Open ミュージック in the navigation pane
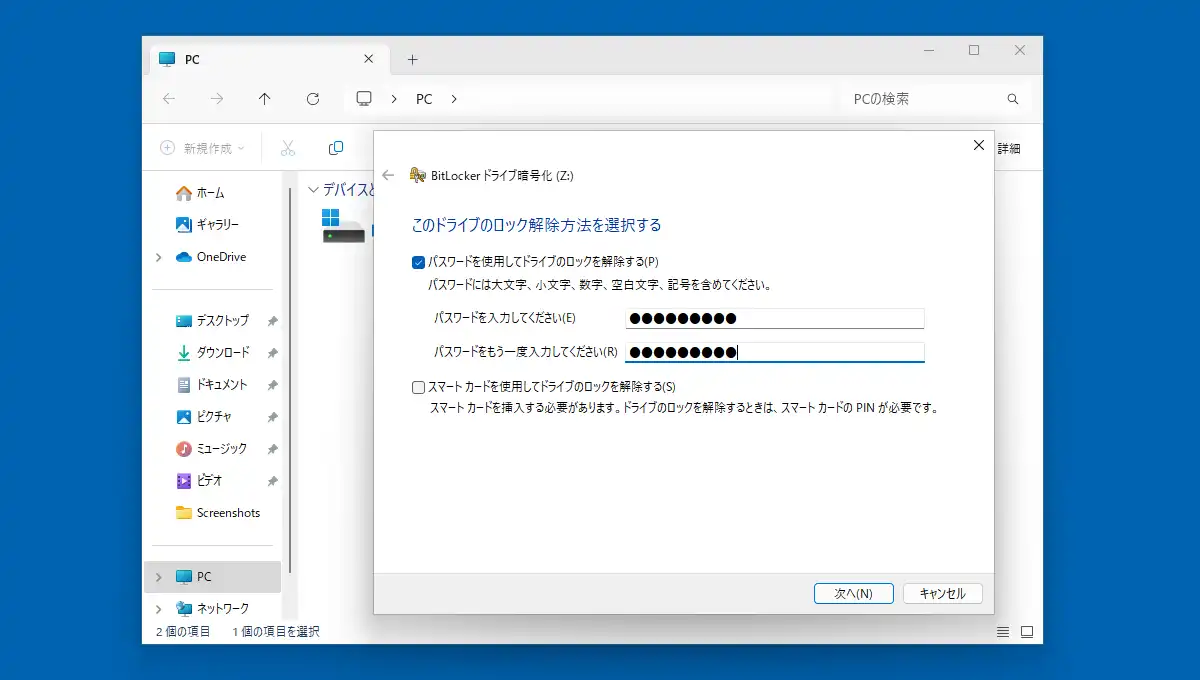 (x=212, y=449)
